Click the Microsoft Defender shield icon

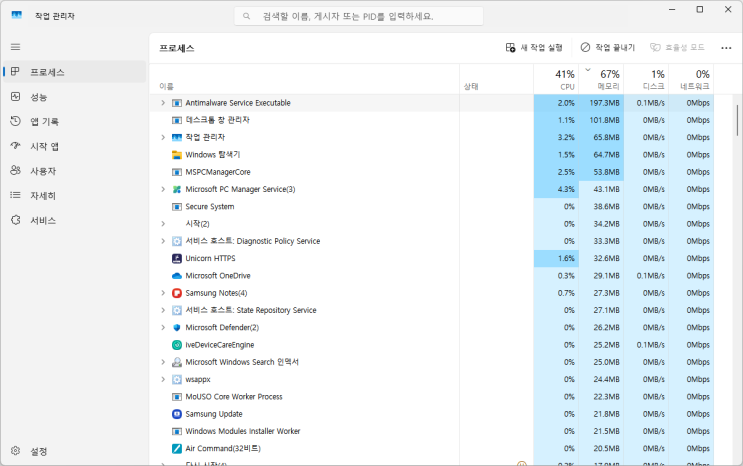click(x=177, y=328)
